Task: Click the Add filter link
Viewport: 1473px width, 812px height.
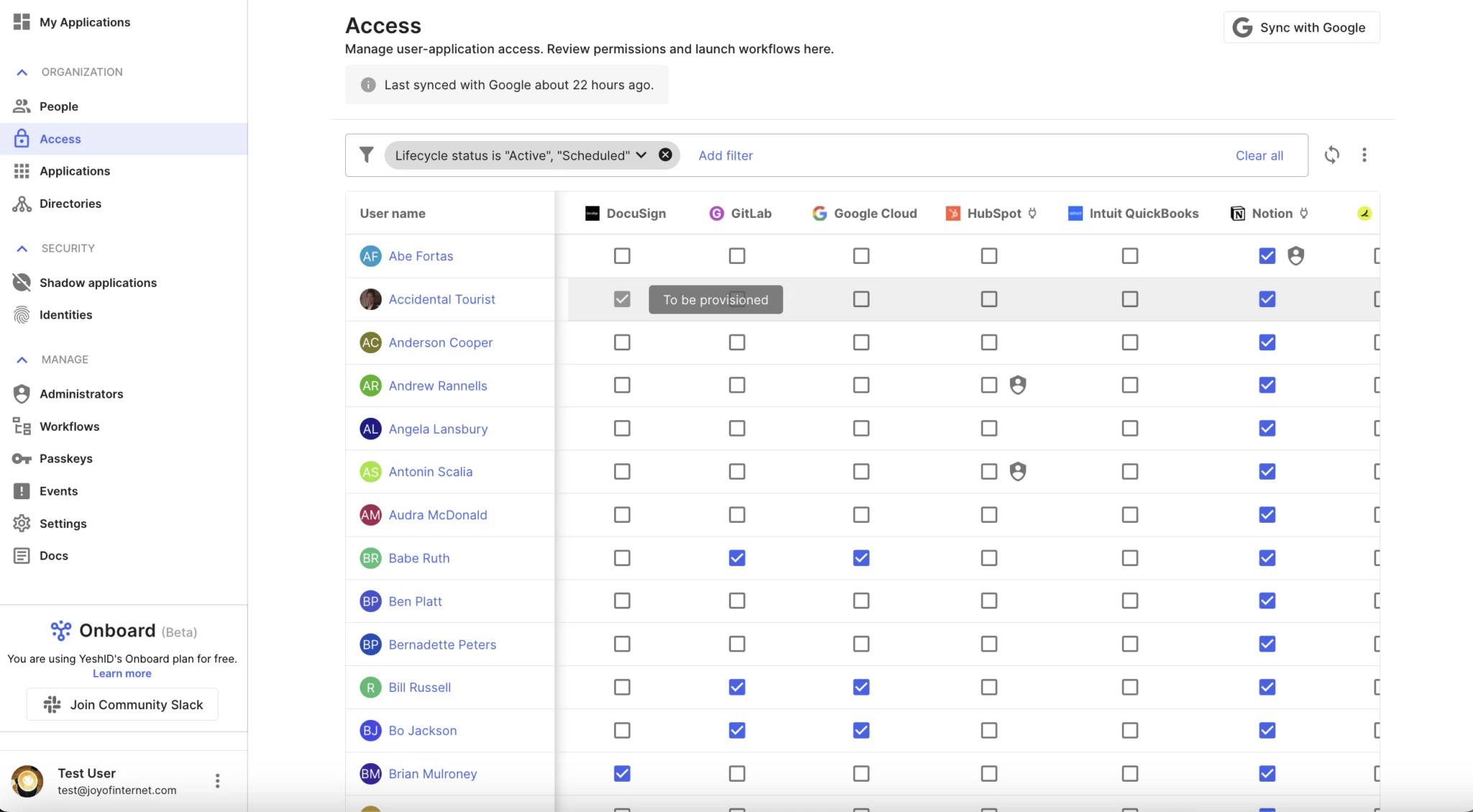Action: tap(725, 155)
